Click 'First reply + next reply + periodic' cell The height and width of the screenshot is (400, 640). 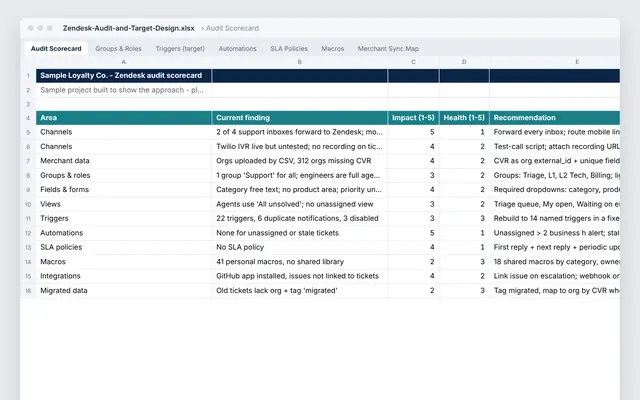(555, 247)
